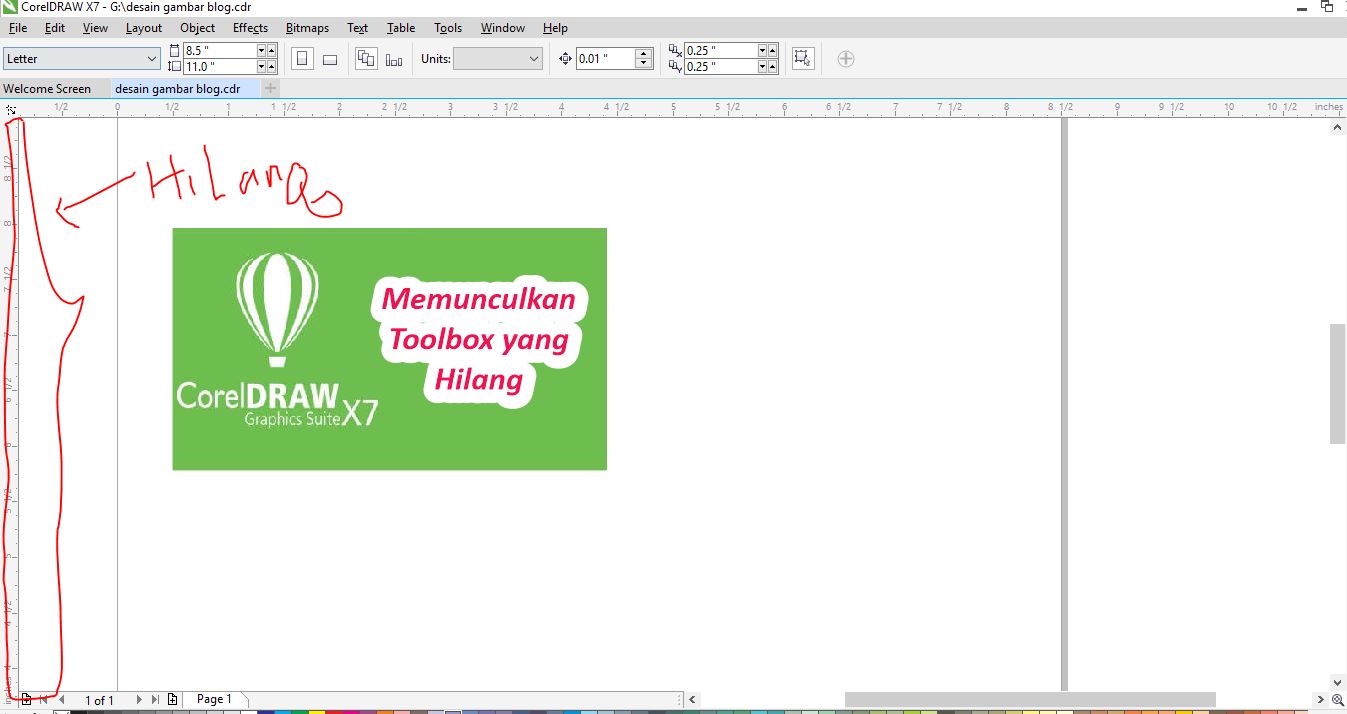Click the Memunculkan Toolbox yang Hilang text
The width and height of the screenshot is (1347, 714).
[479, 339]
